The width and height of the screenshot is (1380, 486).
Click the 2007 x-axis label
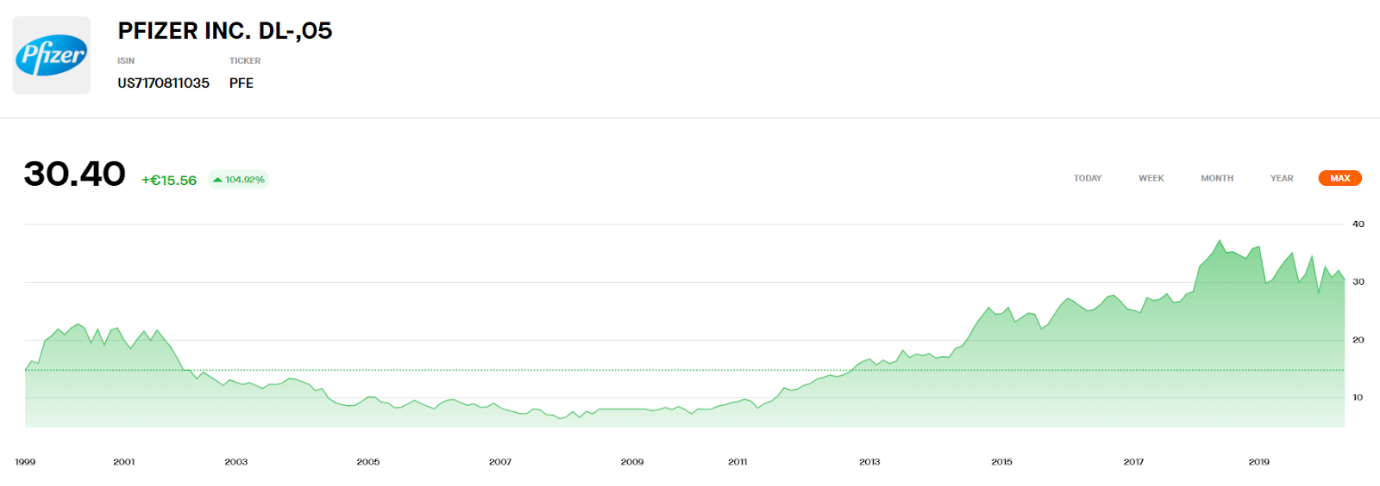[x=500, y=462]
